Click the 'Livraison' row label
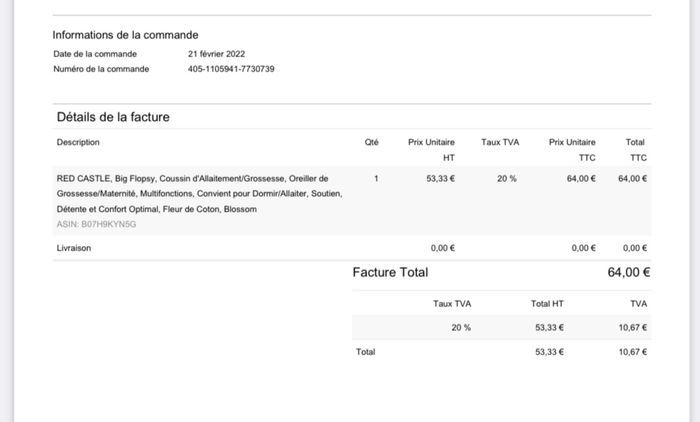700x422 pixels. click(74, 248)
